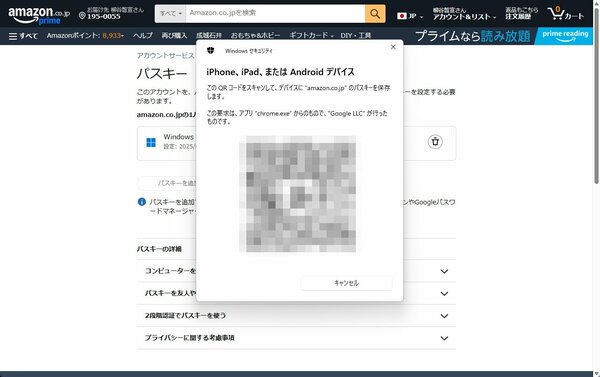Screen dimensions: 600x377
Task: Click the blue info icon
Action: click(142, 202)
